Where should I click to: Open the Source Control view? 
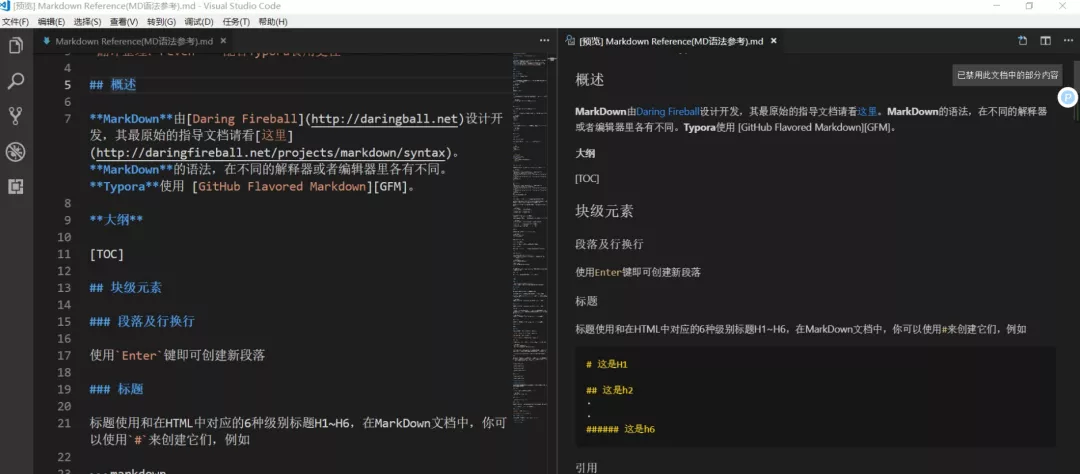[x=16, y=116]
